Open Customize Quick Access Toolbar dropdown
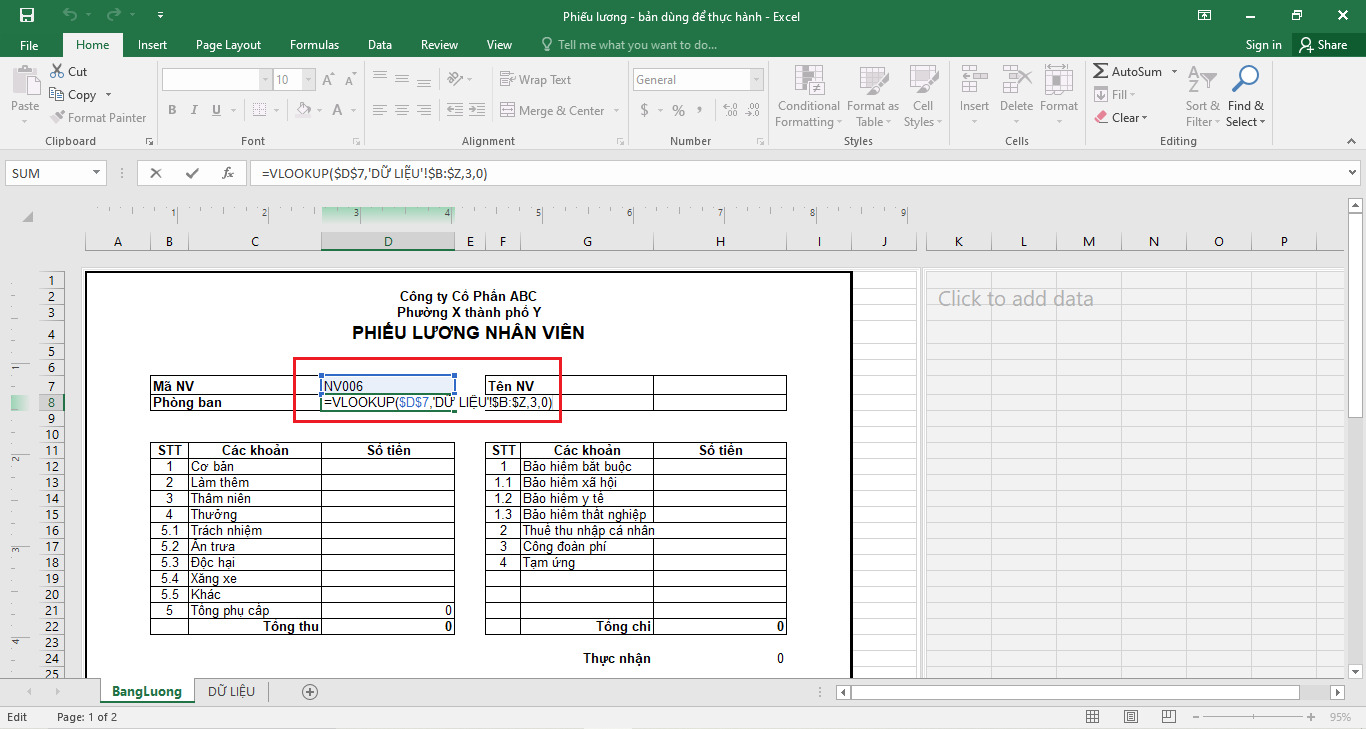The image size is (1366, 729). point(161,16)
